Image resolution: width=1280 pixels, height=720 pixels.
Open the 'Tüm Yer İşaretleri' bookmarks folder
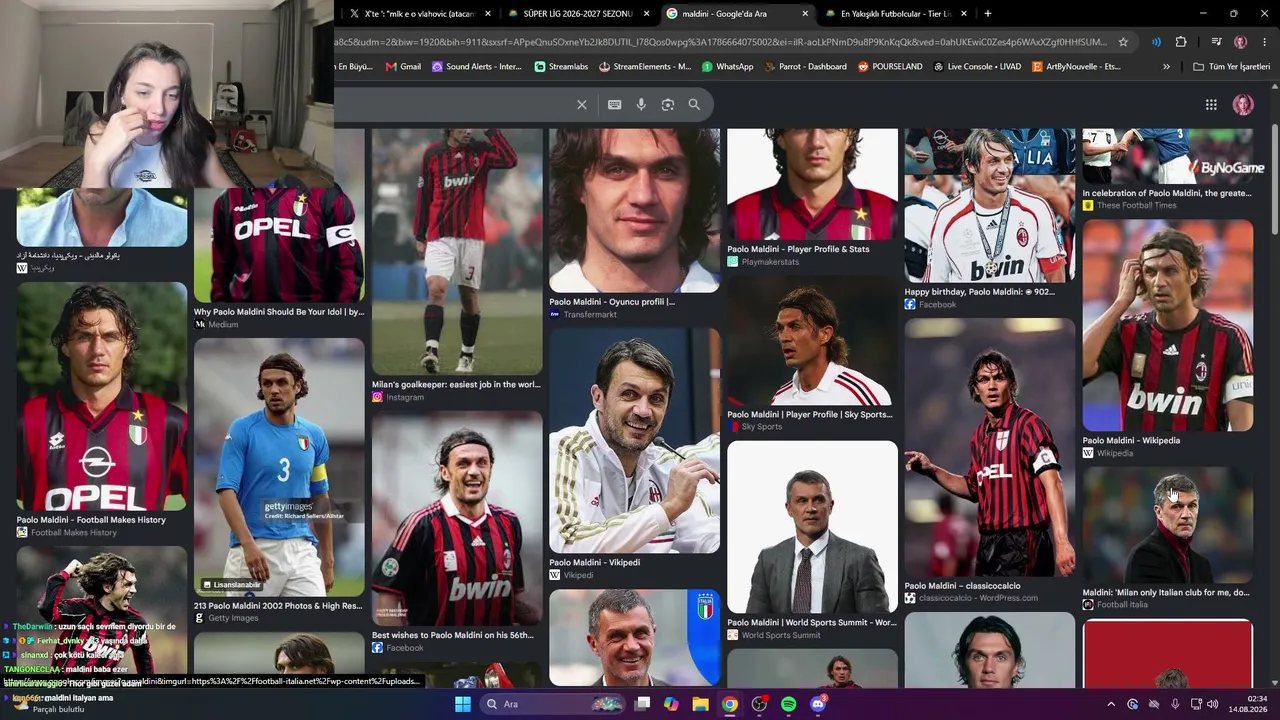[1231, 67]
